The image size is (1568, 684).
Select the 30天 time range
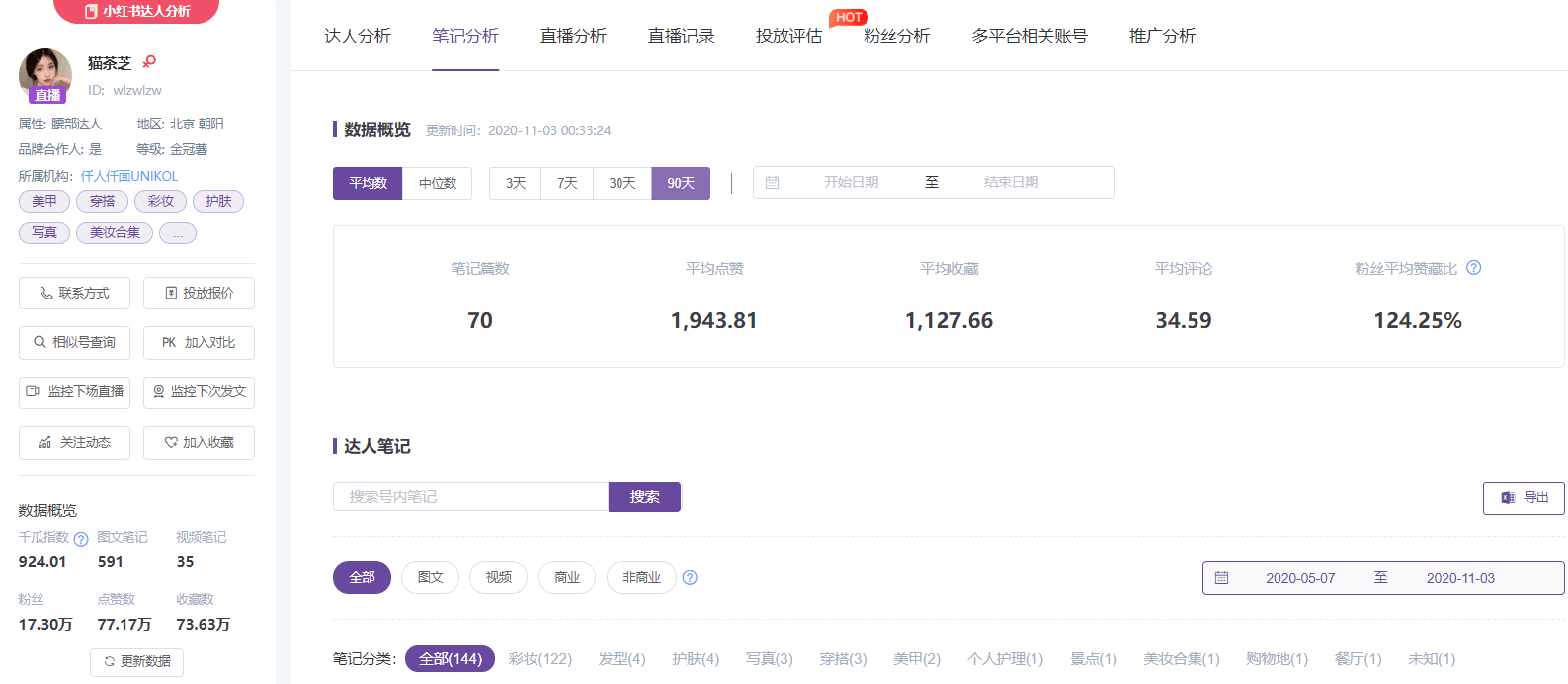pyautogui.click(x=621, y=183)
